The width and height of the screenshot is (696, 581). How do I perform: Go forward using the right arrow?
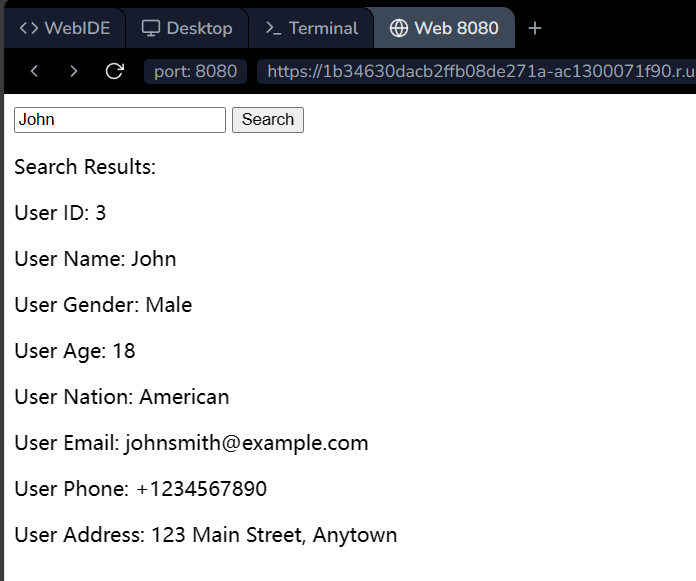pos(74,71)
